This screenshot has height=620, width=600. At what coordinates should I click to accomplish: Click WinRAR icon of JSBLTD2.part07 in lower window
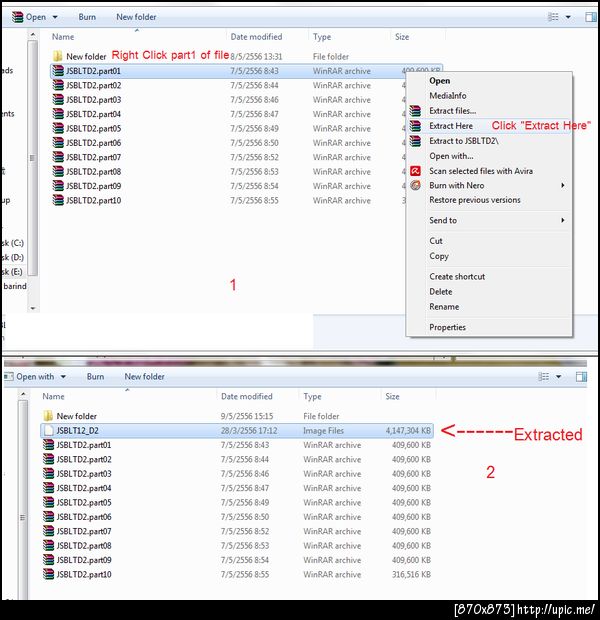[48, 531]
